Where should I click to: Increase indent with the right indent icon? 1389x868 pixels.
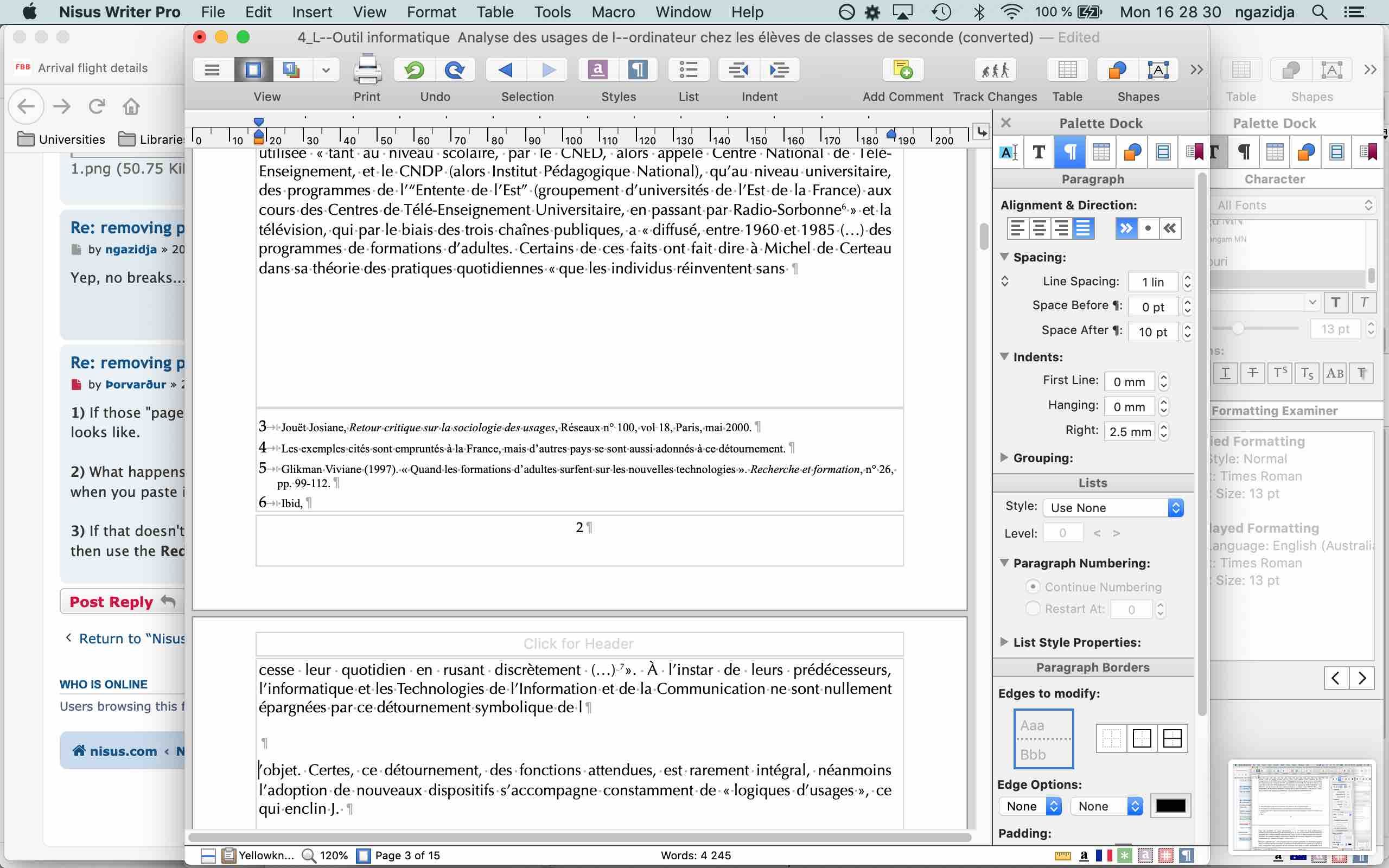click(780, 69)
